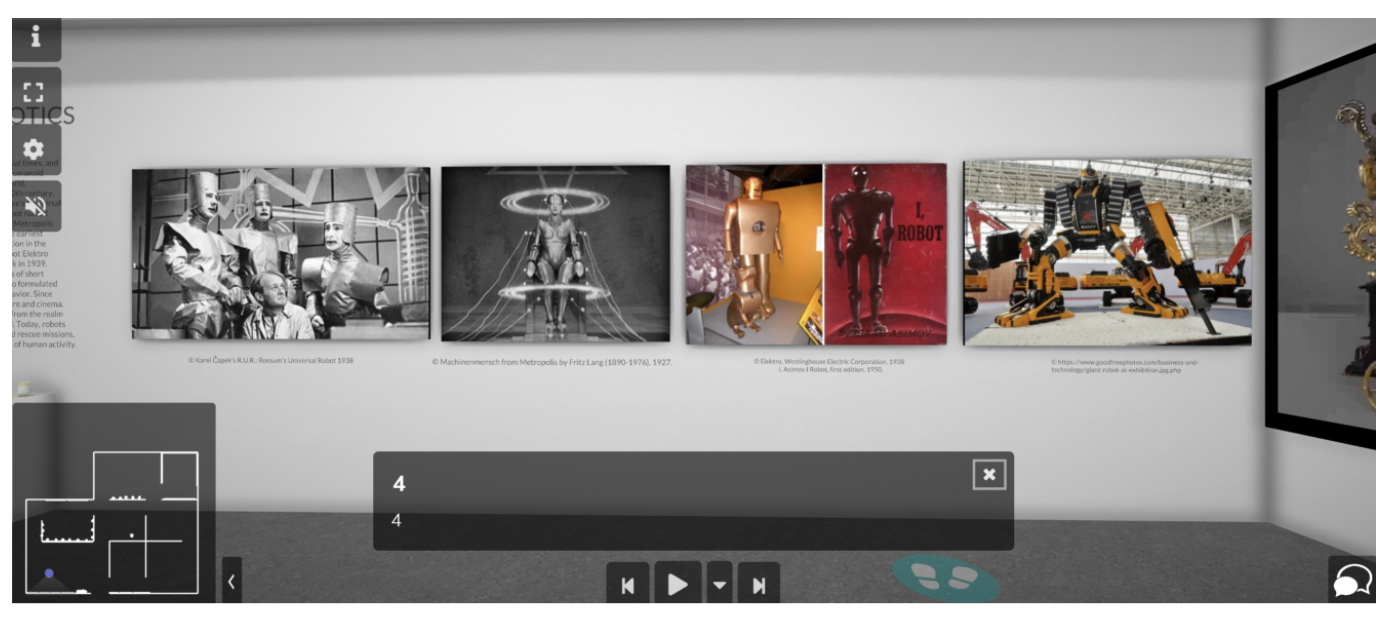Skip to next tour stop
This screenshot has height=622, width=1392.
[x=759, y=584]
